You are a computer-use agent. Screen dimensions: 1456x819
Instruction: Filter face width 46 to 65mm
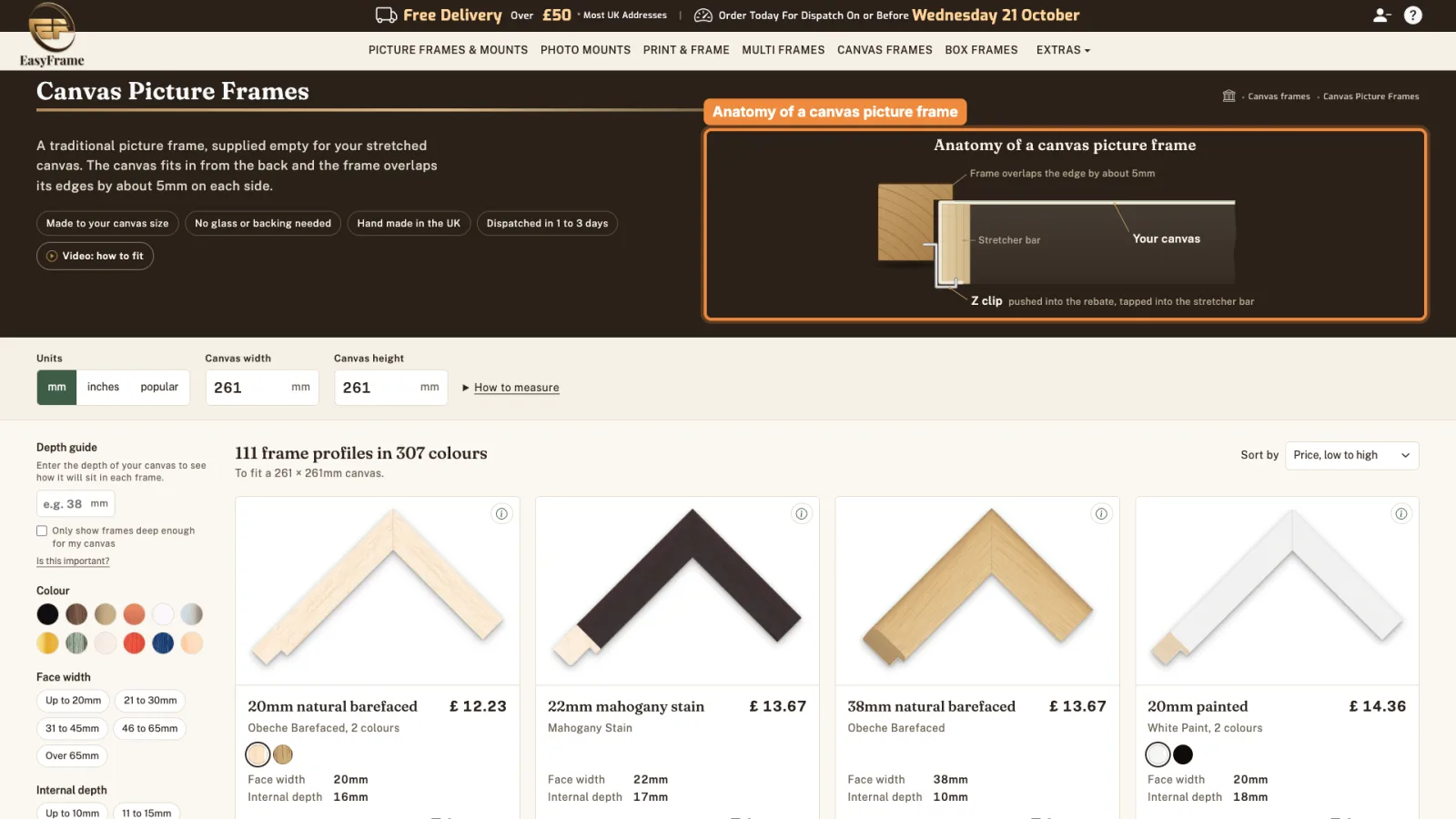pos(150,729)
